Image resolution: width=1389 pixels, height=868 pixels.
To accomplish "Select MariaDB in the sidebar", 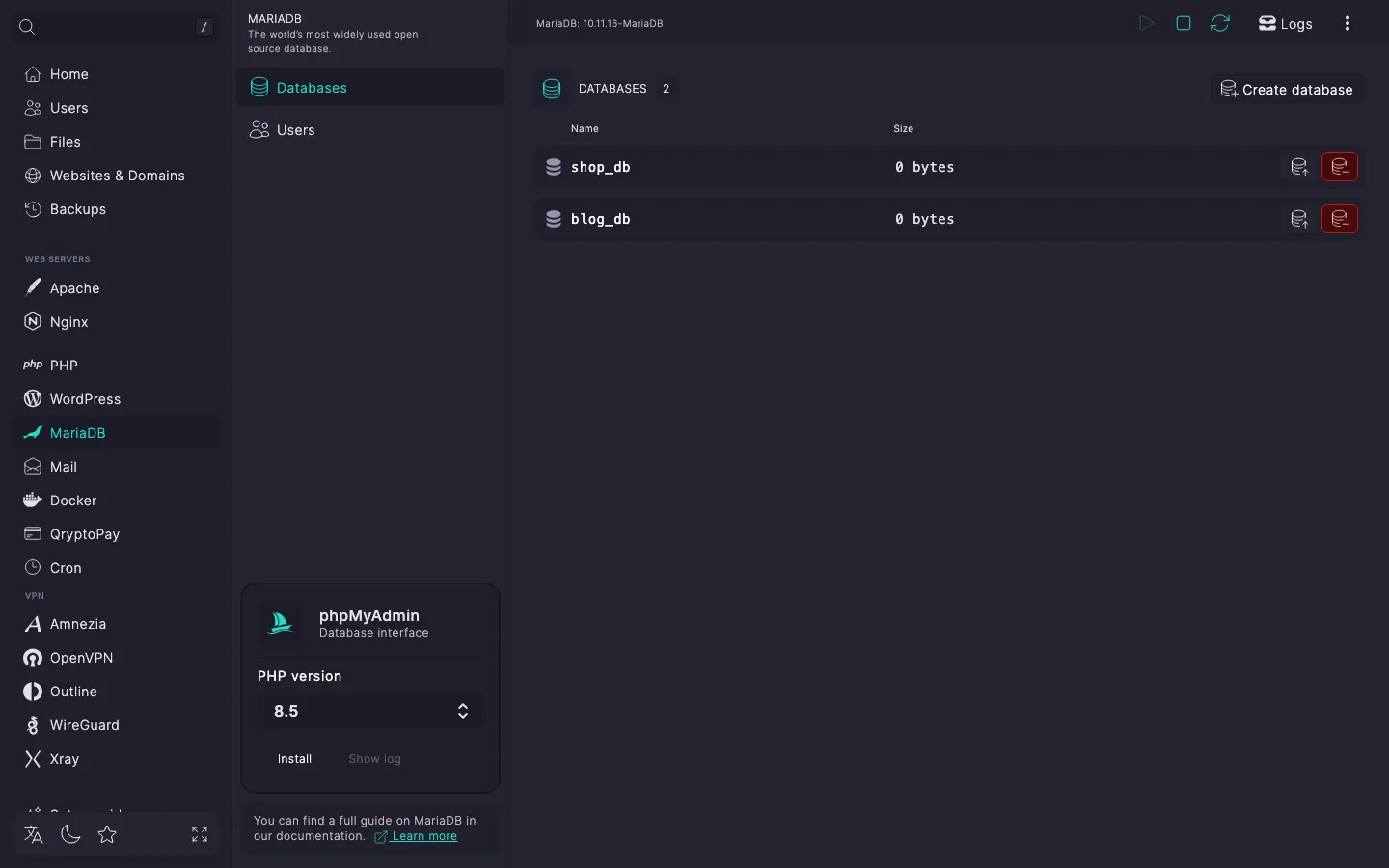I will pyautogui.click(x=116, y=433).
